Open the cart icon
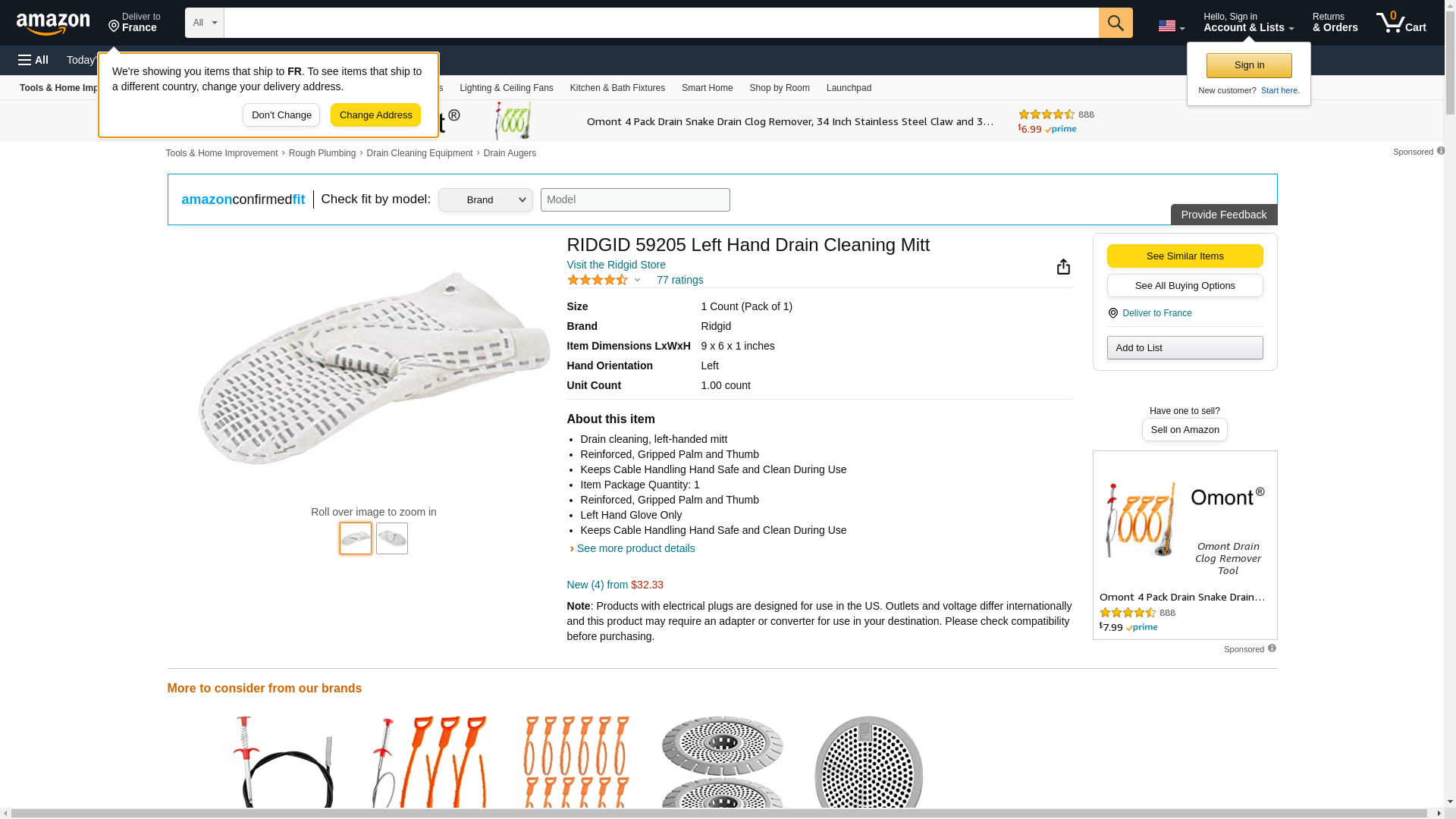1456x819 pixels. point(1400,23)
